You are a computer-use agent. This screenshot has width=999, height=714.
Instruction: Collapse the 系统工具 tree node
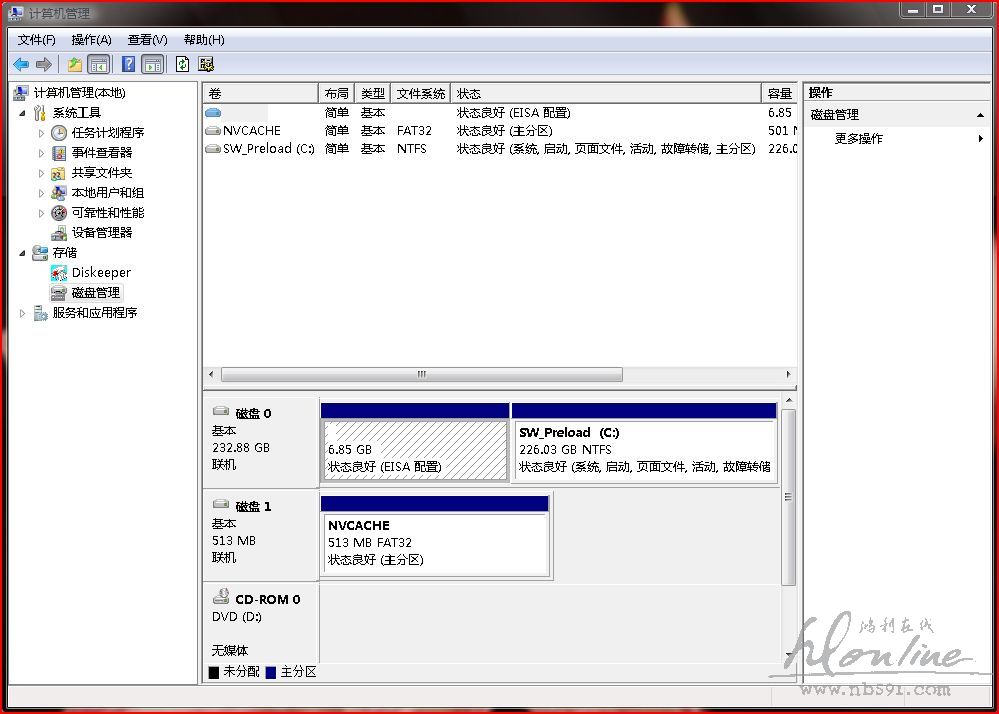point(23,113)
